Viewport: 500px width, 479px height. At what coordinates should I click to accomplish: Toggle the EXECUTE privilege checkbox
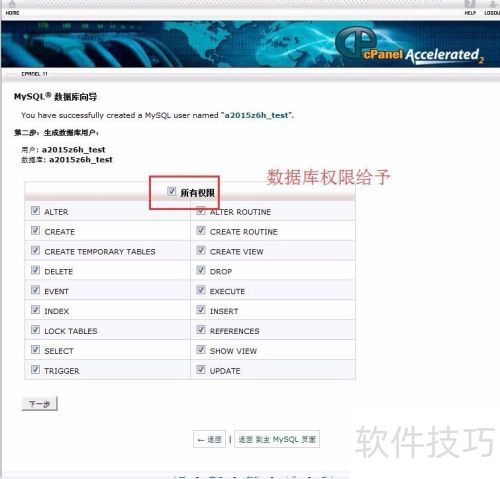[x=201, y=290]
